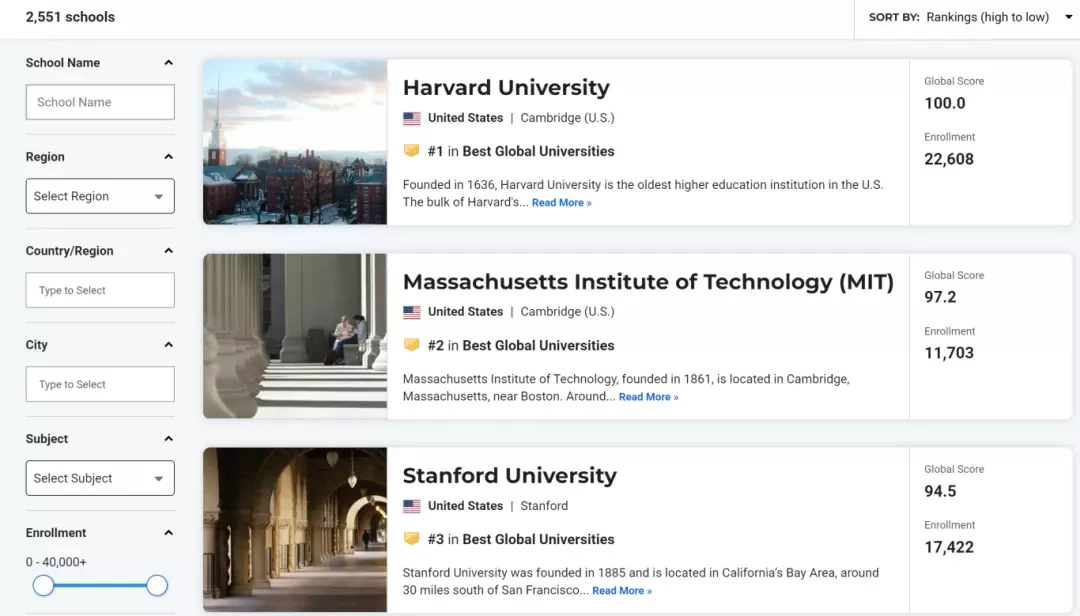The height and width of the screenshot is (616, 1080).
Task: Click Read More link for MIT description
Action: [x=648, y=397]
